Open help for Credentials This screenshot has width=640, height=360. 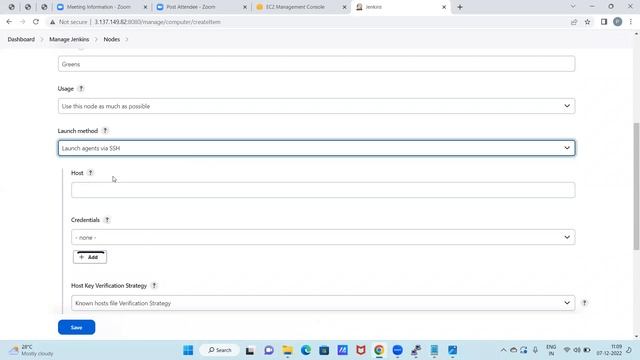click(x=107, y=220)
